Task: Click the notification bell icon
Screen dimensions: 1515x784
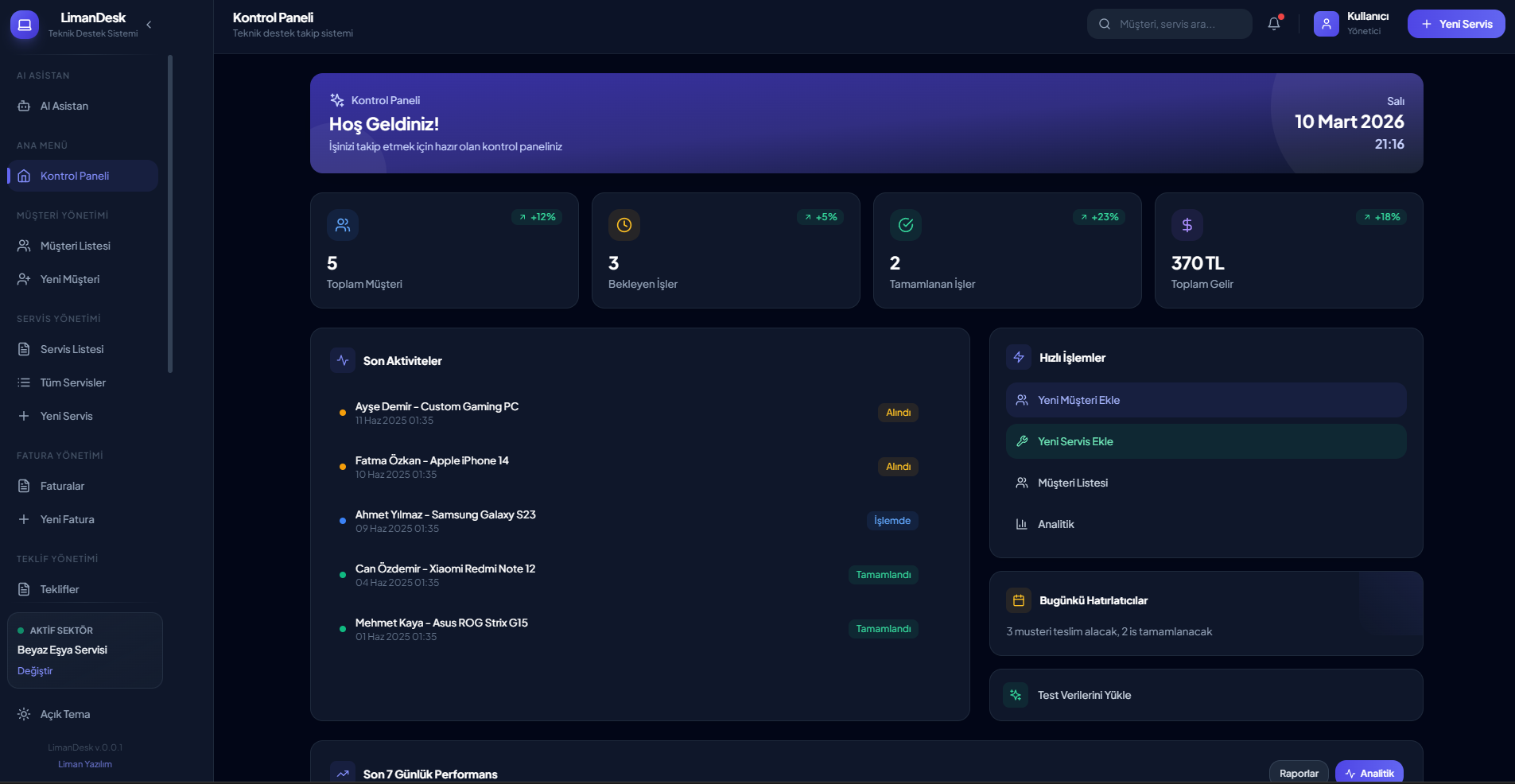Action: 1274,24
